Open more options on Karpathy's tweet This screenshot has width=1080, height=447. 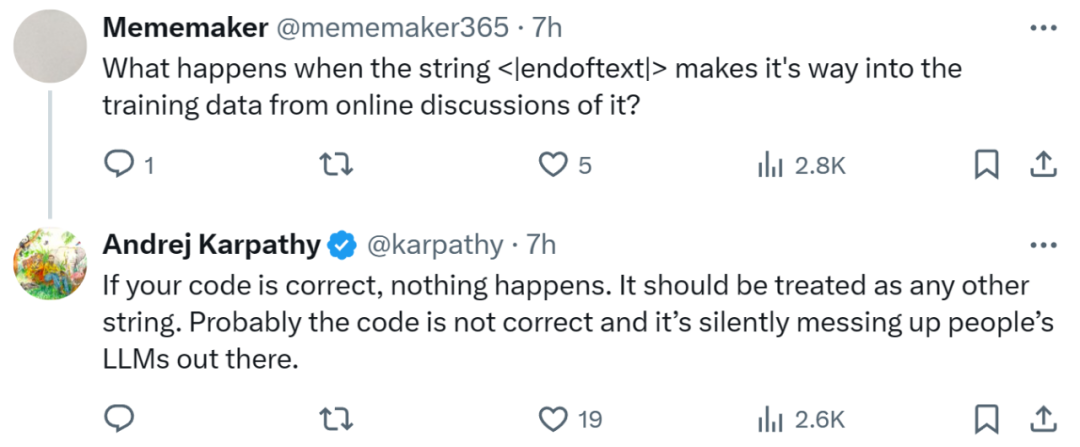1043,244
